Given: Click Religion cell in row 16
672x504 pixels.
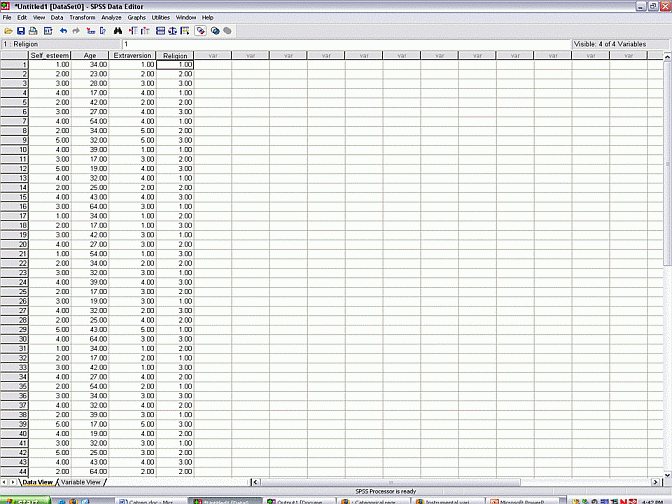Looking at the screenshot, I should pos(175,207).
